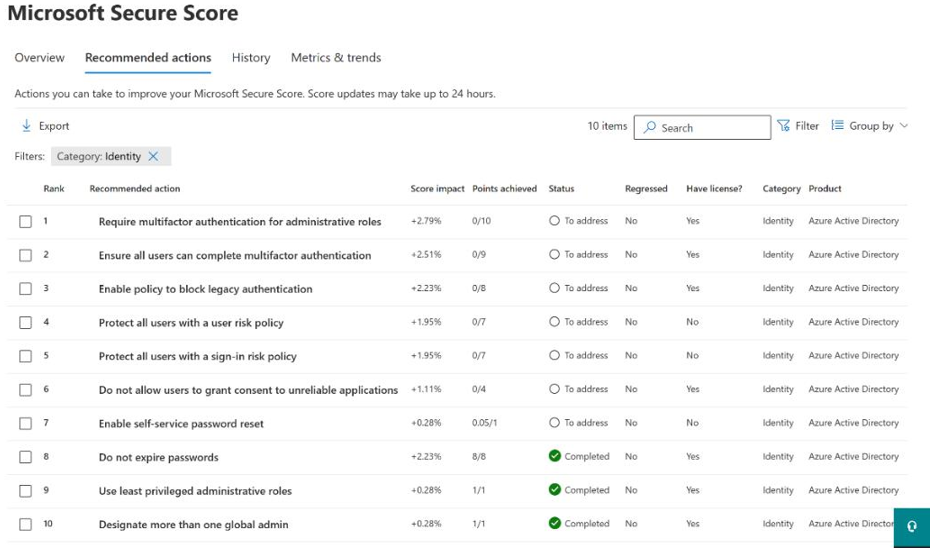Open Require multifactor authentication for administrative roles

coord(240,222)
